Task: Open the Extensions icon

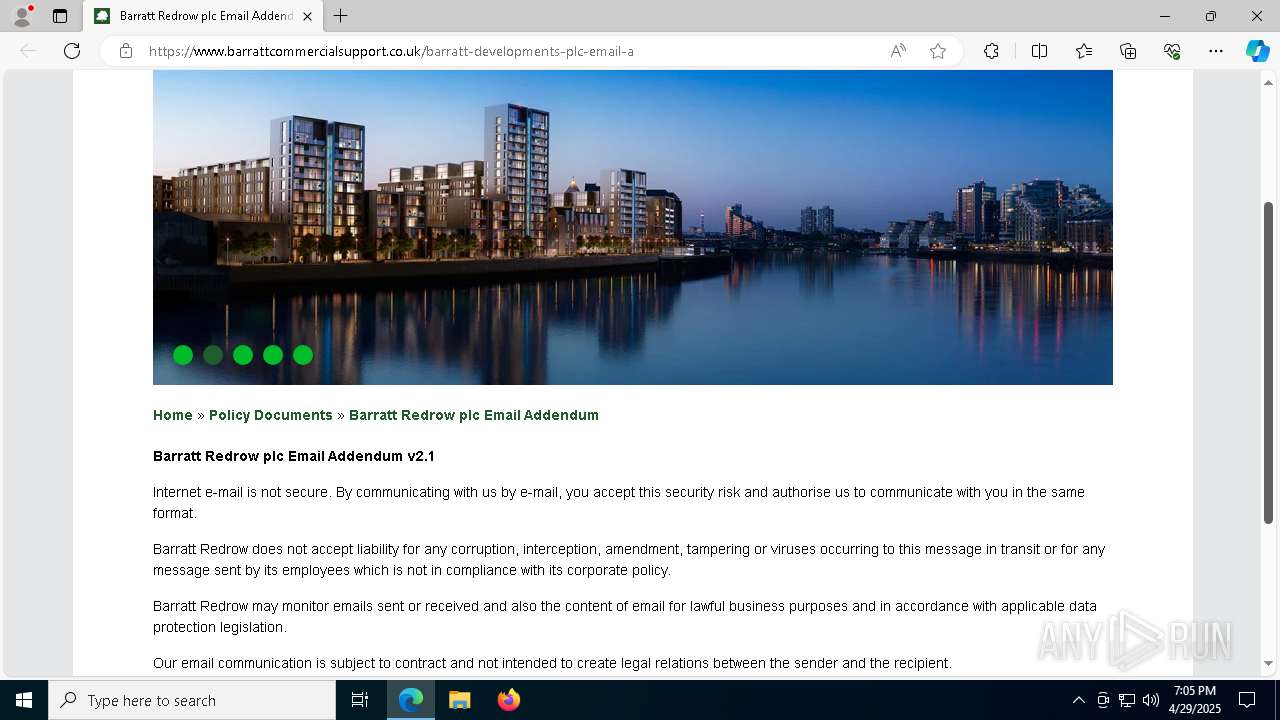Action: 991,51
